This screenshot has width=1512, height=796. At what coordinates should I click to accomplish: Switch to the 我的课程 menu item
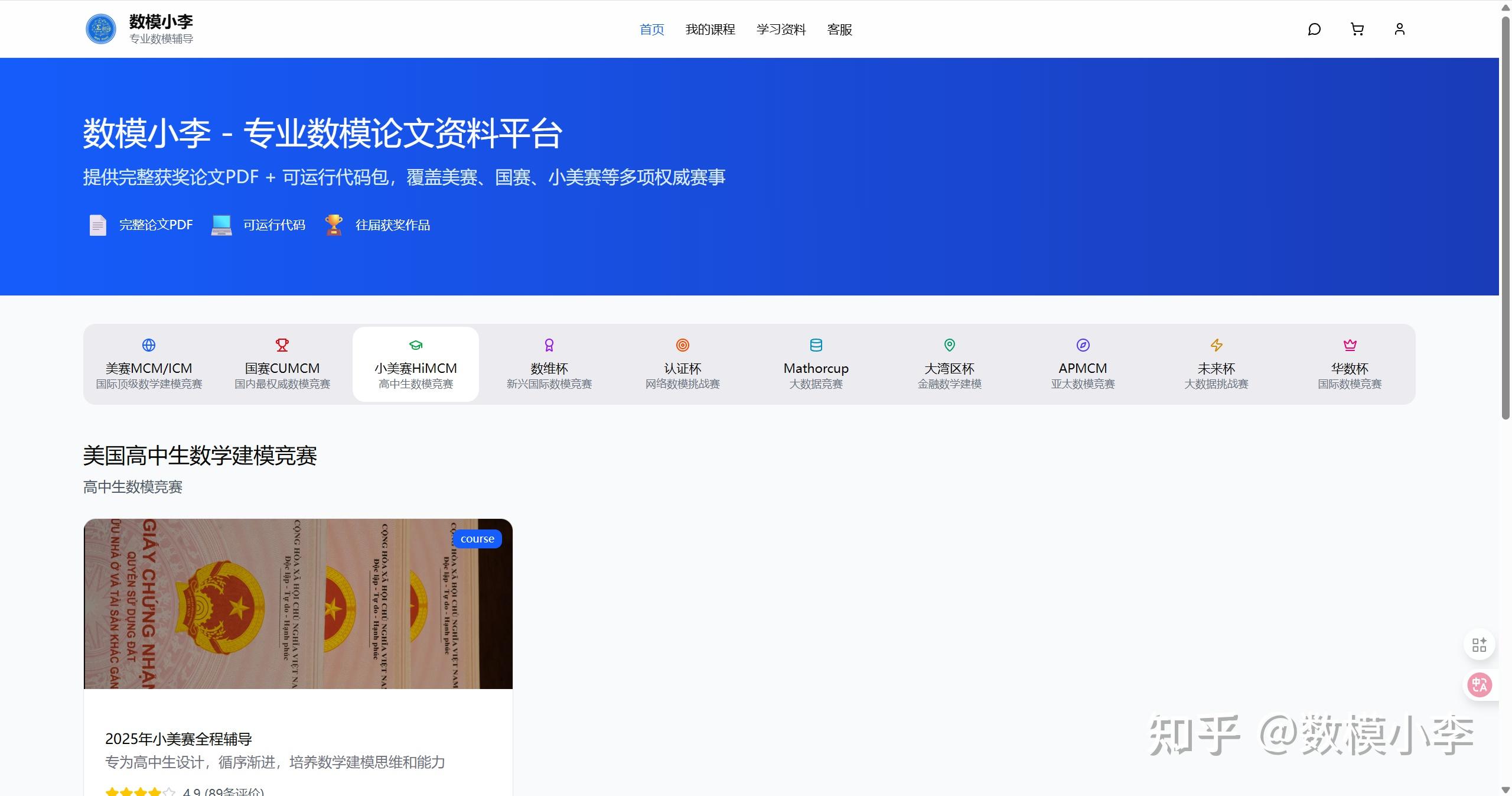[711, 29]
